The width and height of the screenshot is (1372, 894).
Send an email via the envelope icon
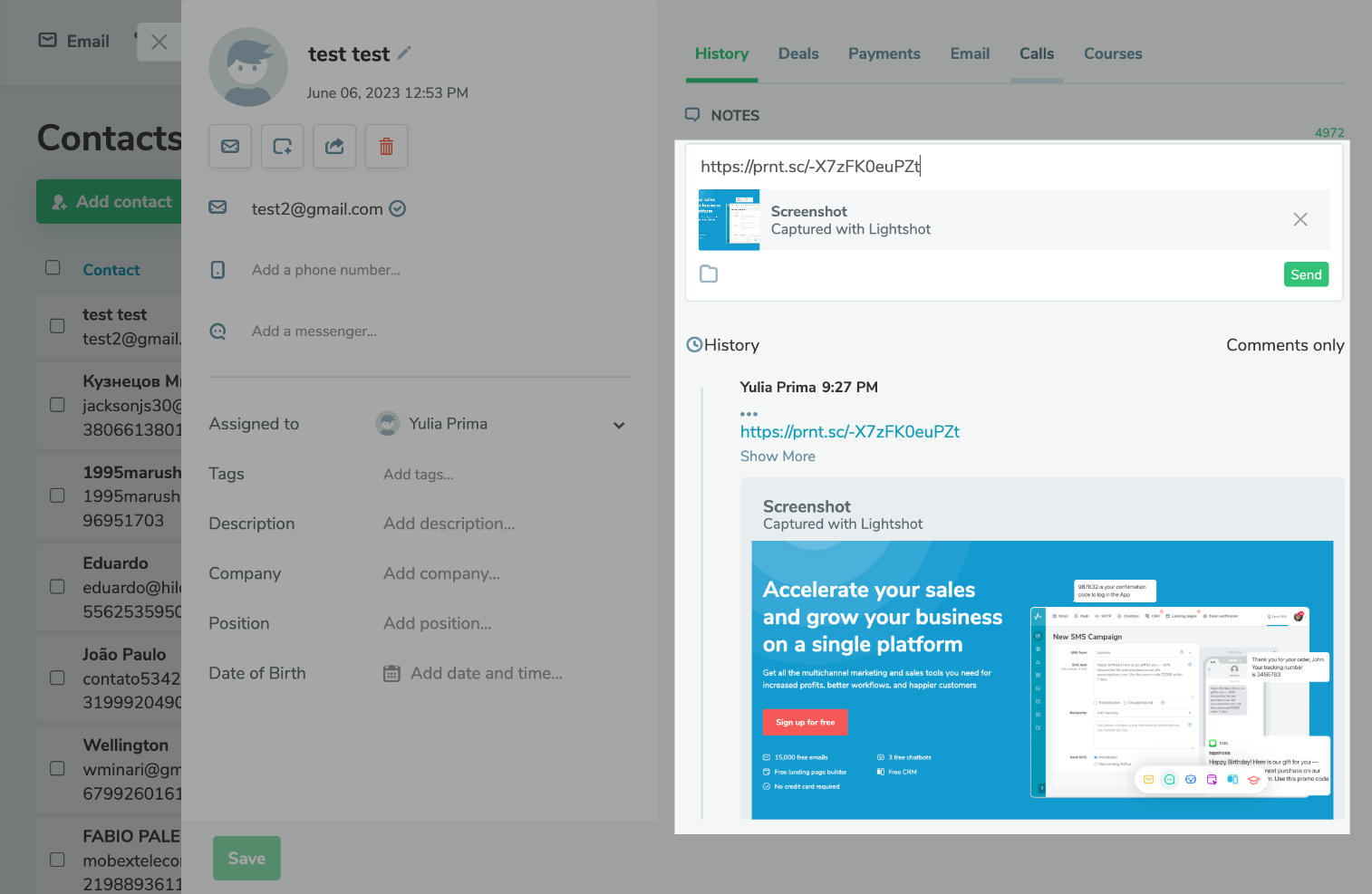(x=229, y=146)
